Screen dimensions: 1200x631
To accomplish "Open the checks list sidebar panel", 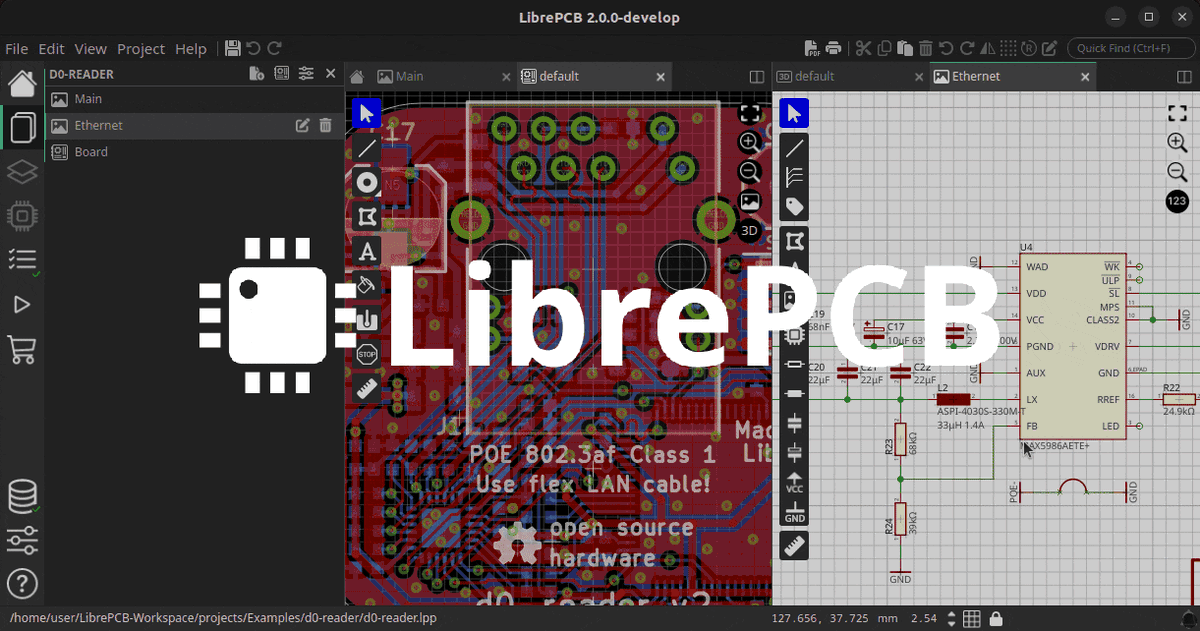I will pyautogui.click(x=22, y=259).
